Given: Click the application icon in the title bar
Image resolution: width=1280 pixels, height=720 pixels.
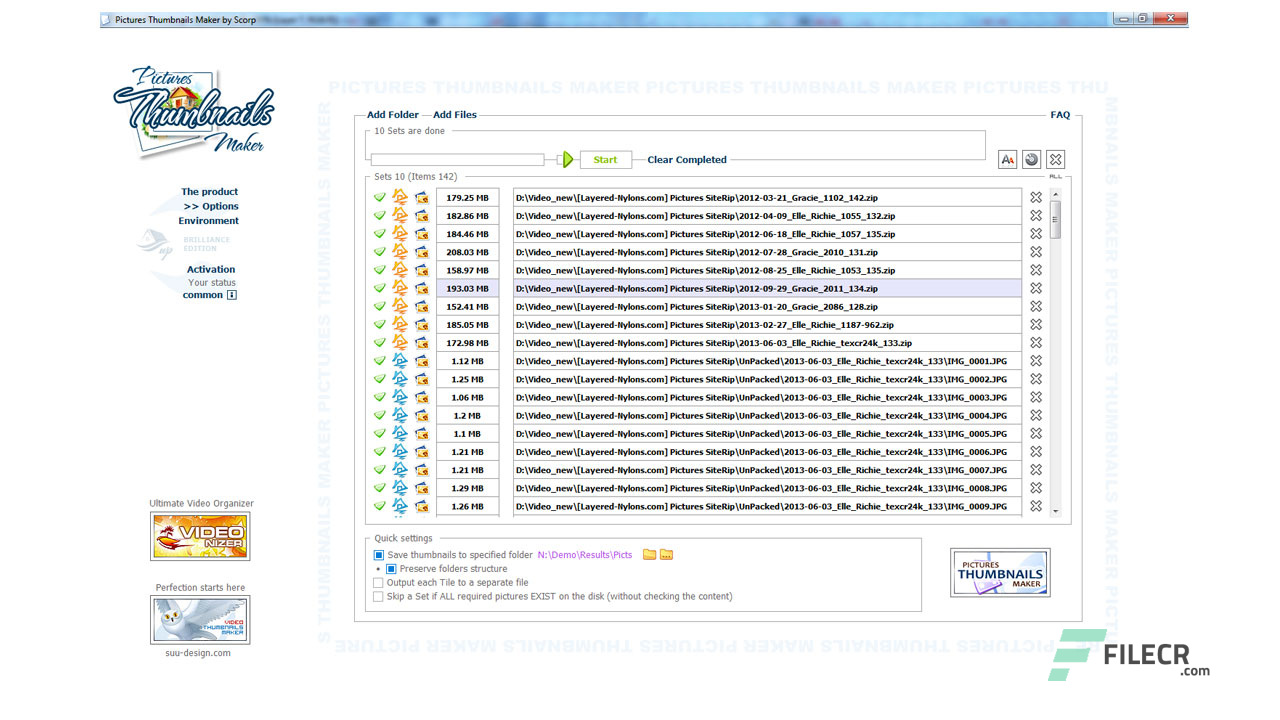Looking at the screenshot, I should pyautogui.click(x=107, y=19).
